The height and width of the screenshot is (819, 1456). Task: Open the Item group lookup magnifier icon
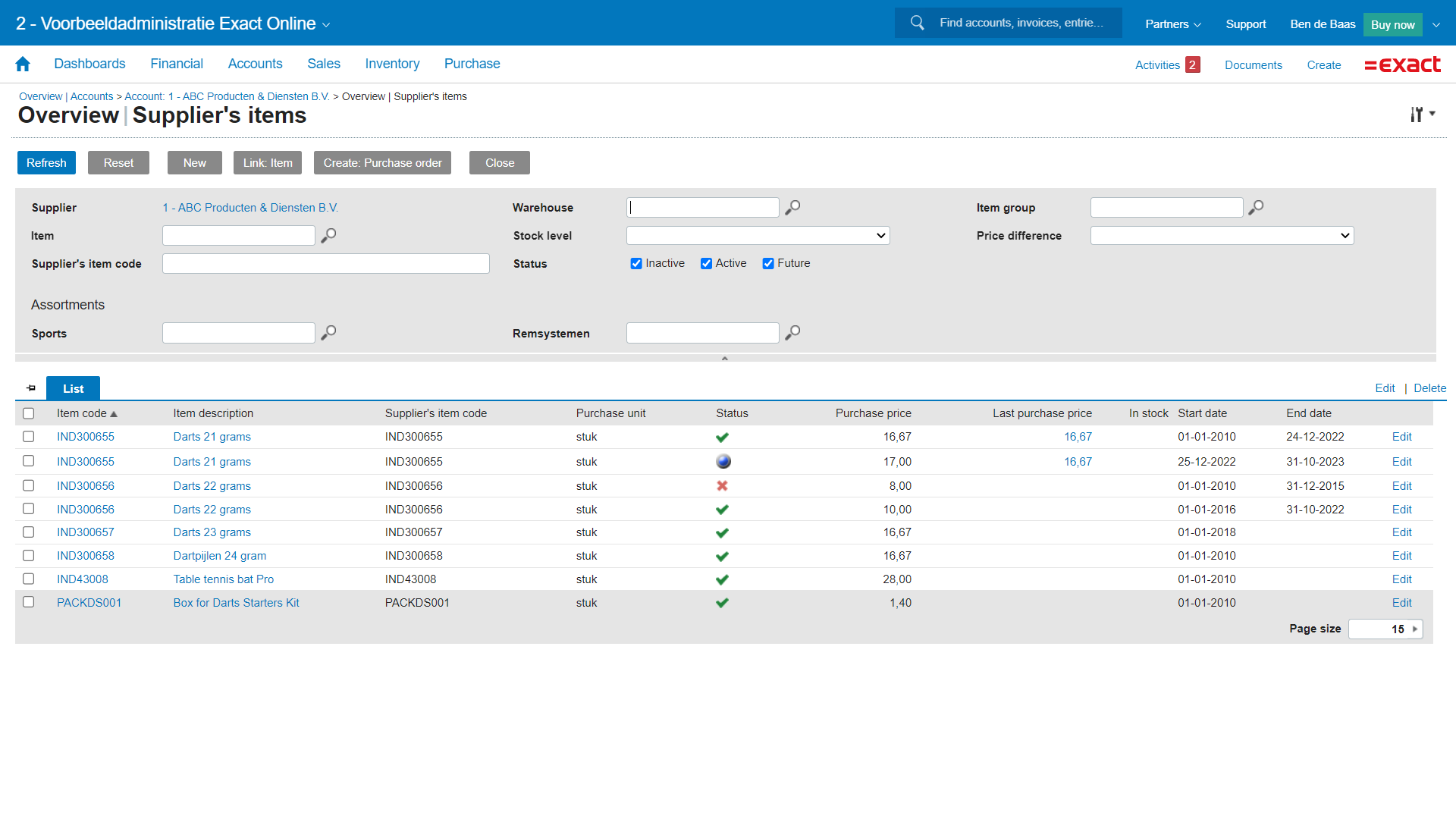(1256, 207)
